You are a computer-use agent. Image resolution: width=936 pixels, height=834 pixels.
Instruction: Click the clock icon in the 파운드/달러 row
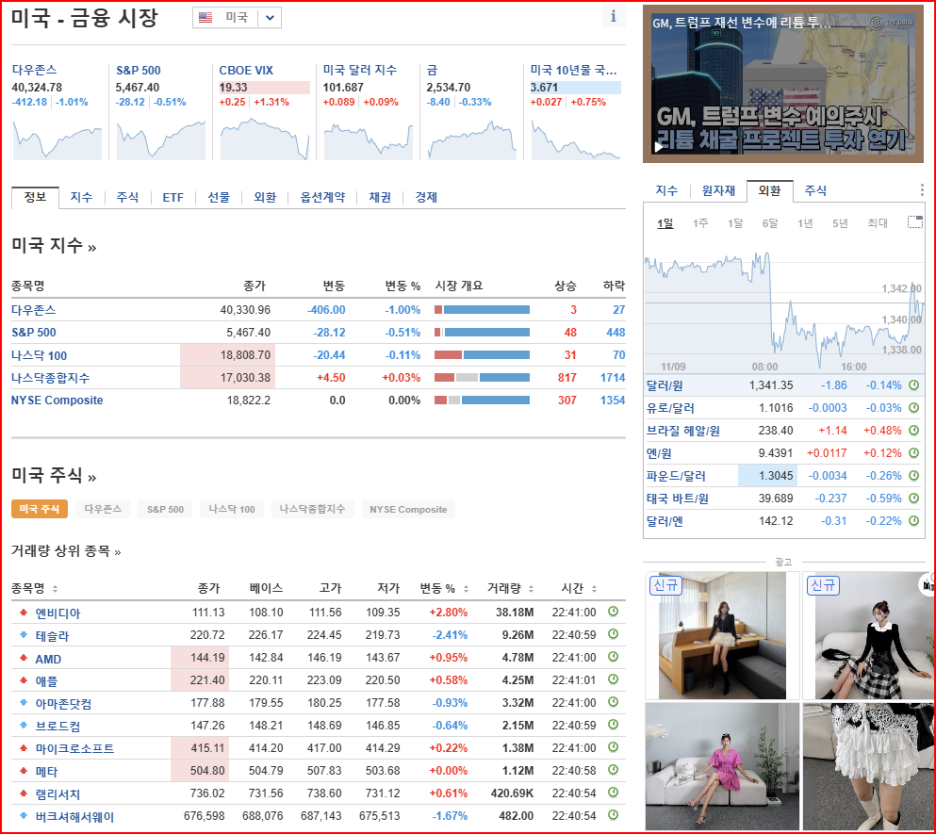click(914, 476)
